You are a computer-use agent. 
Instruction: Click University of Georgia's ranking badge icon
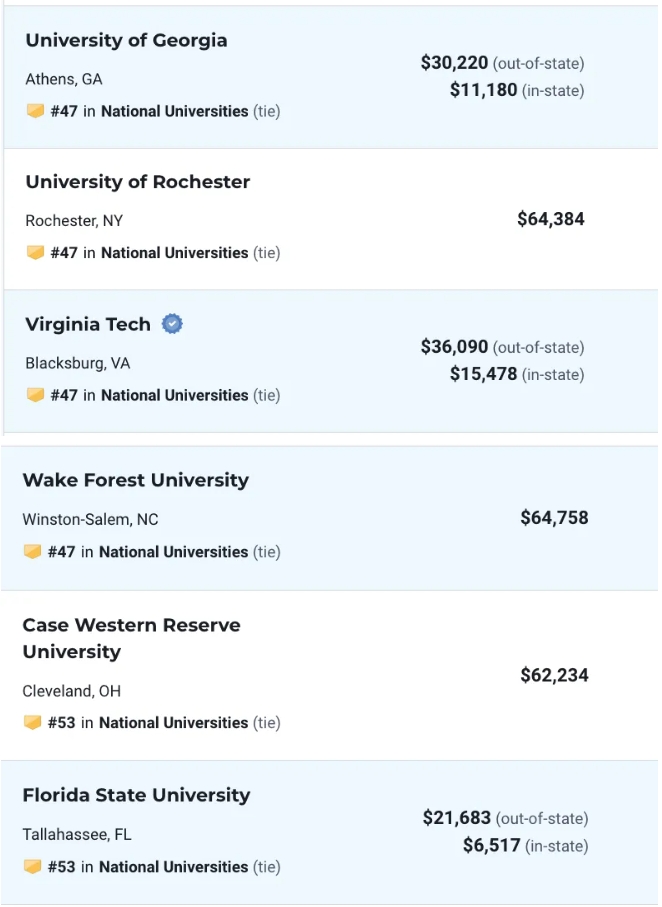coord(36,111)
